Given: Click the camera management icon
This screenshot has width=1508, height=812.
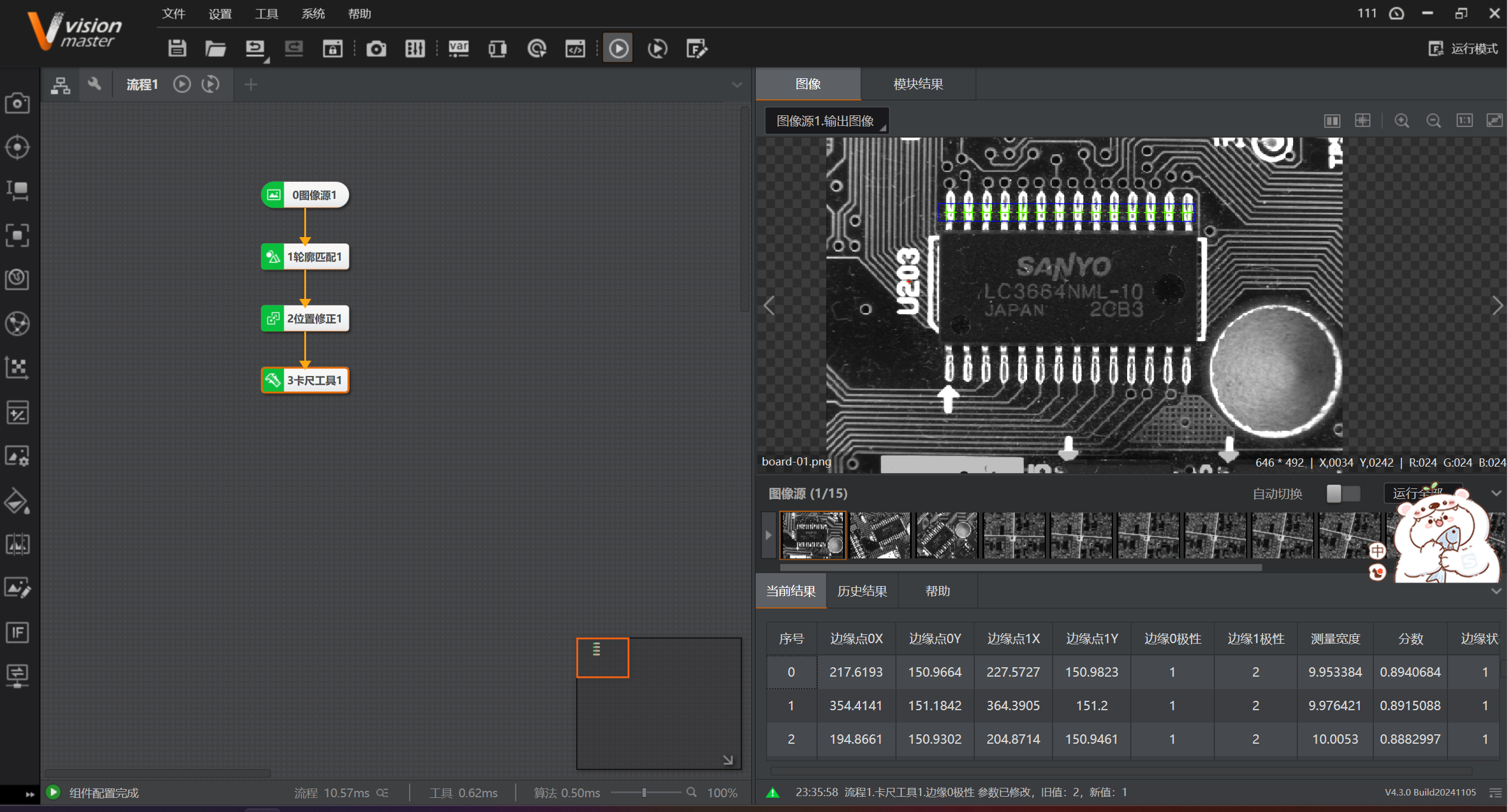Looking at the screenshot, I should pos(376,48).
